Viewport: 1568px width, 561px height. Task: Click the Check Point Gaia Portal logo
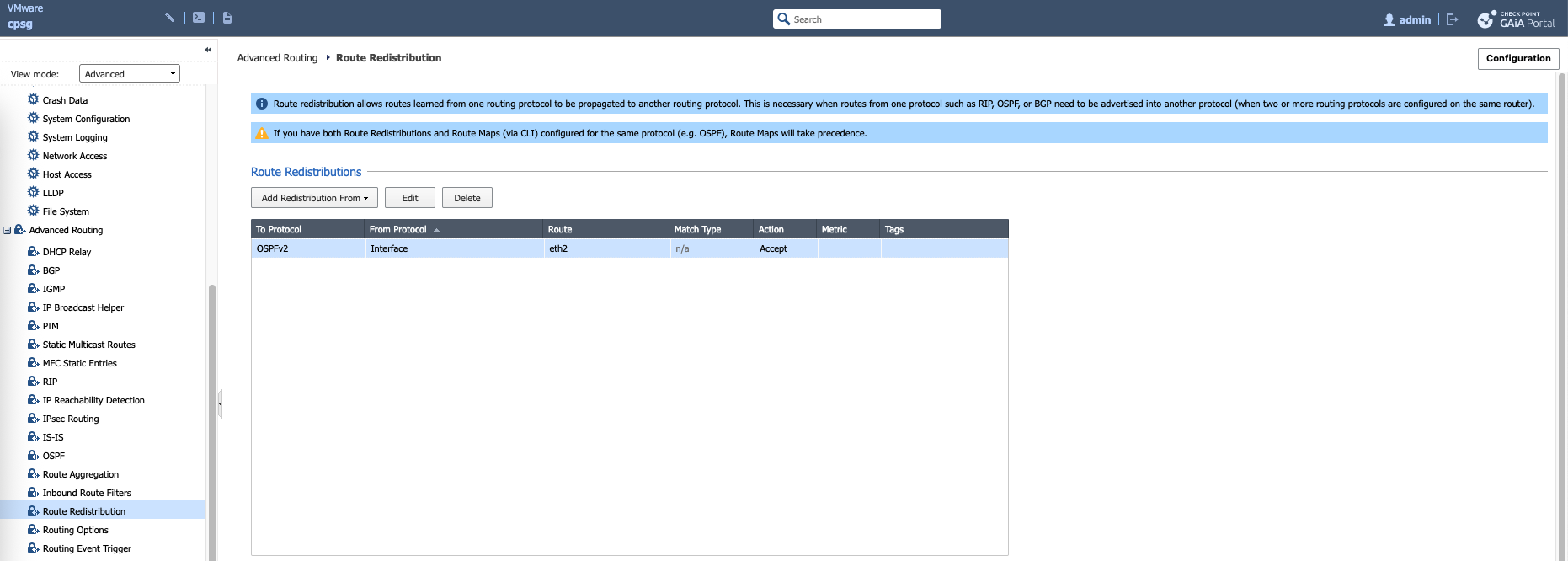[x=1516, y=19]
